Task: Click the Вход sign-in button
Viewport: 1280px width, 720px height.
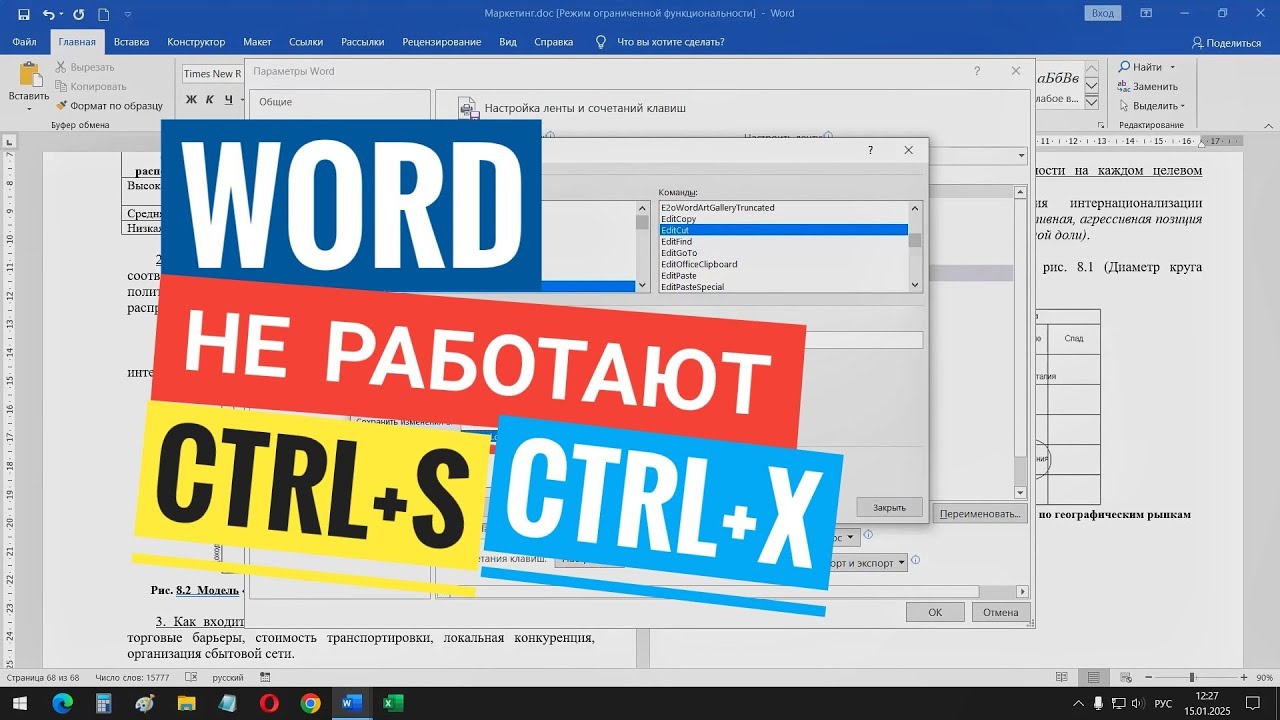Action: (1102, 13)
